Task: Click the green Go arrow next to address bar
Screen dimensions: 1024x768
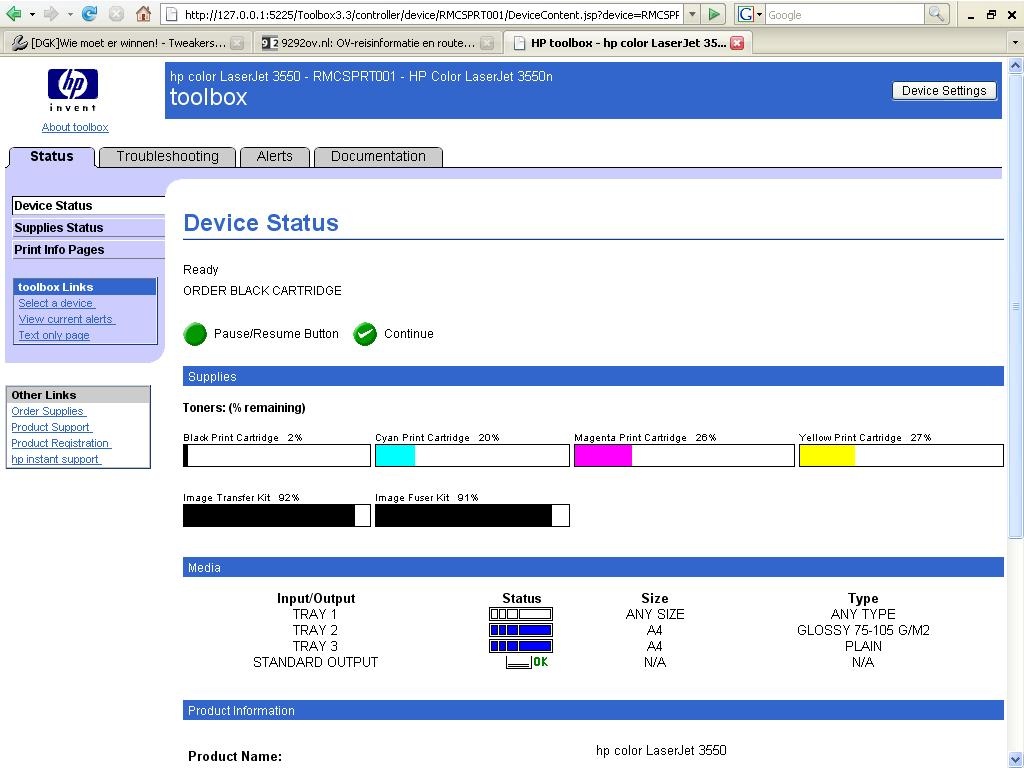Action: point(714,14)
